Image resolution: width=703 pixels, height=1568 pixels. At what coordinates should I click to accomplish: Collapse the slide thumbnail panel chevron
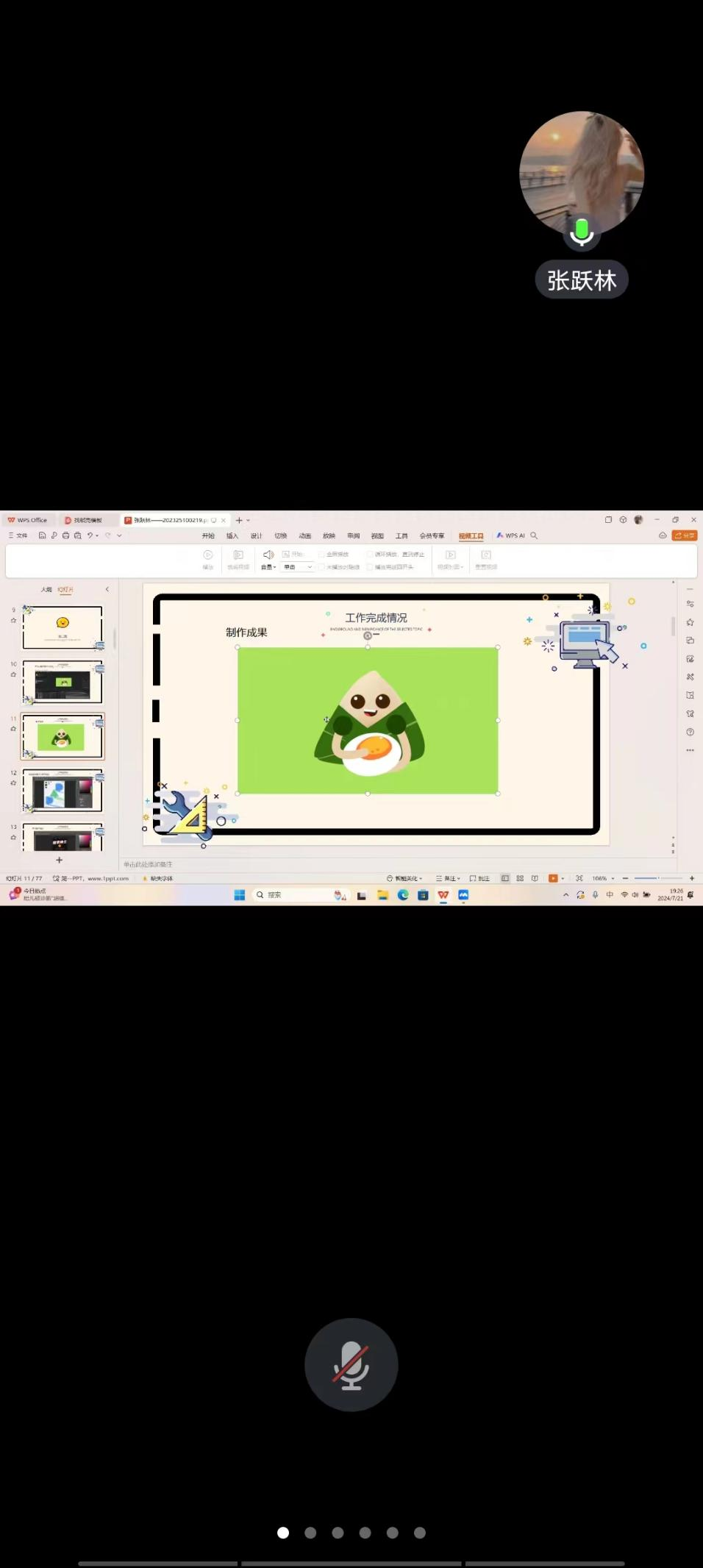107,589
